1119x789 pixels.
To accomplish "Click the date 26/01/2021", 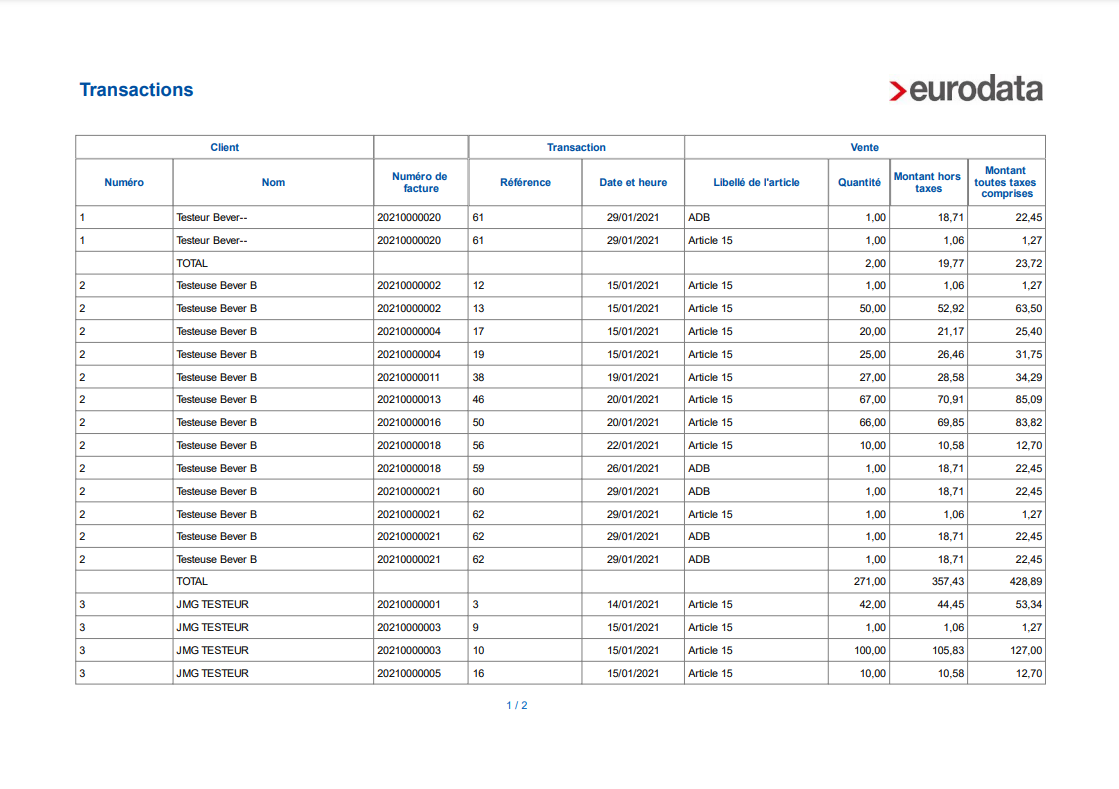I will point(633,469).
